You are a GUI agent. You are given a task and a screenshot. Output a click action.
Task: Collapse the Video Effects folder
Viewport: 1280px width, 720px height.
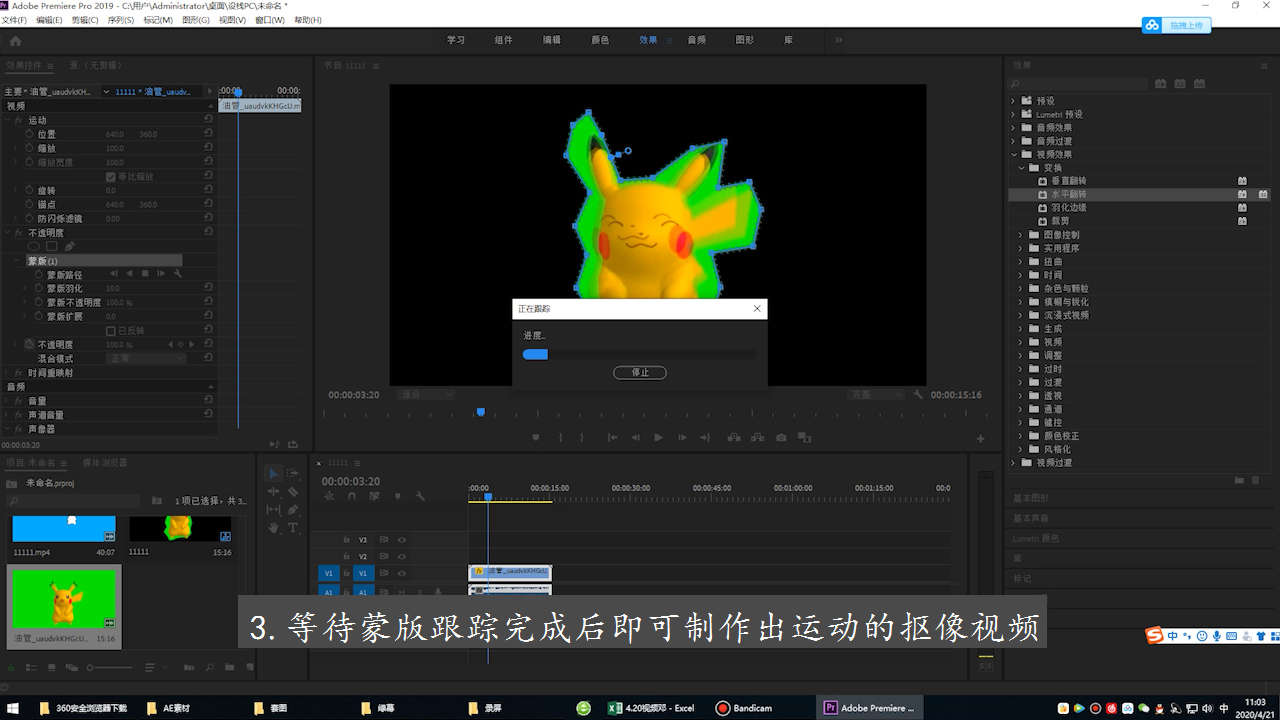[x=1013, y=154]
